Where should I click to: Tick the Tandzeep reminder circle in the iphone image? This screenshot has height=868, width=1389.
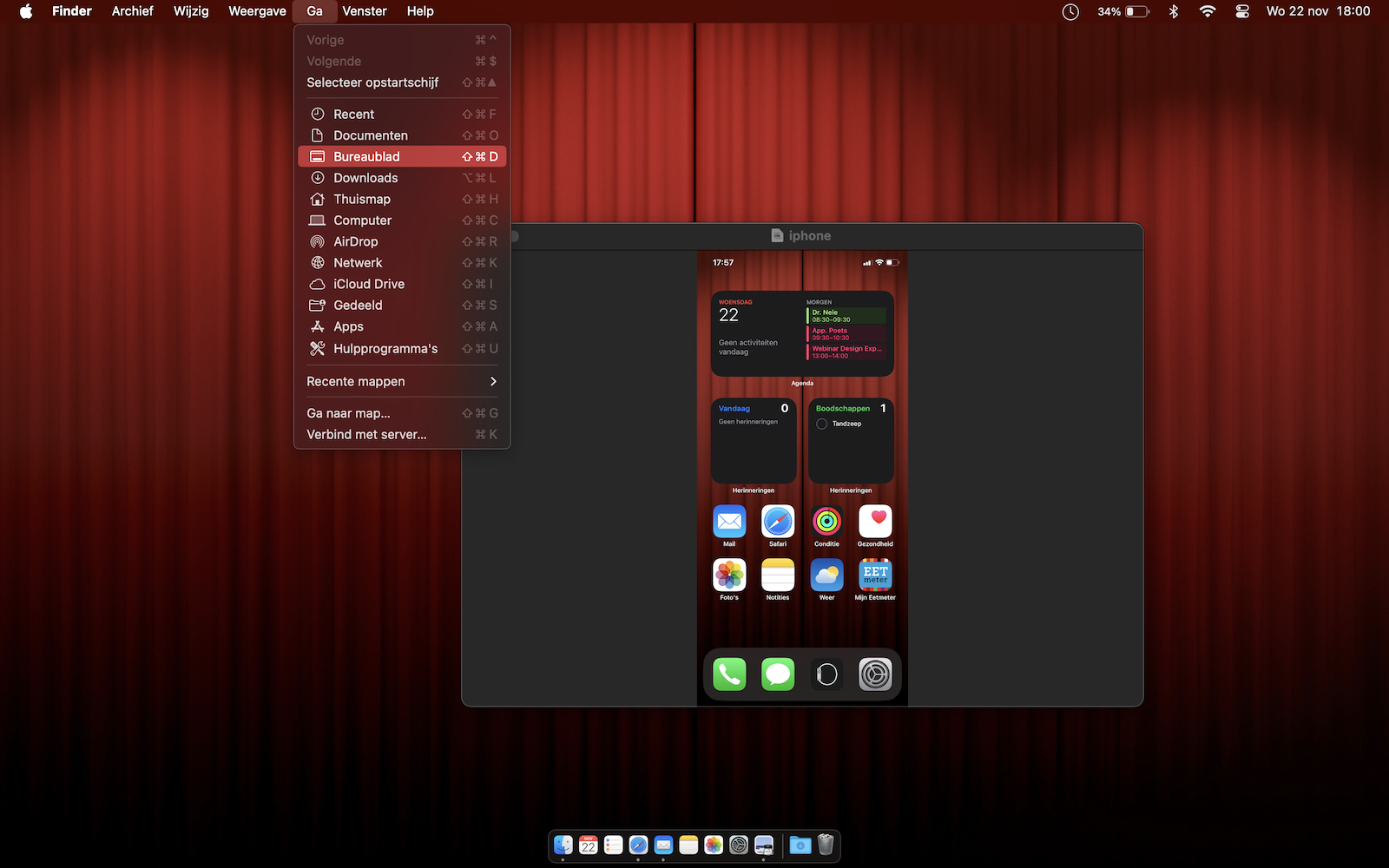pos(821,424)
